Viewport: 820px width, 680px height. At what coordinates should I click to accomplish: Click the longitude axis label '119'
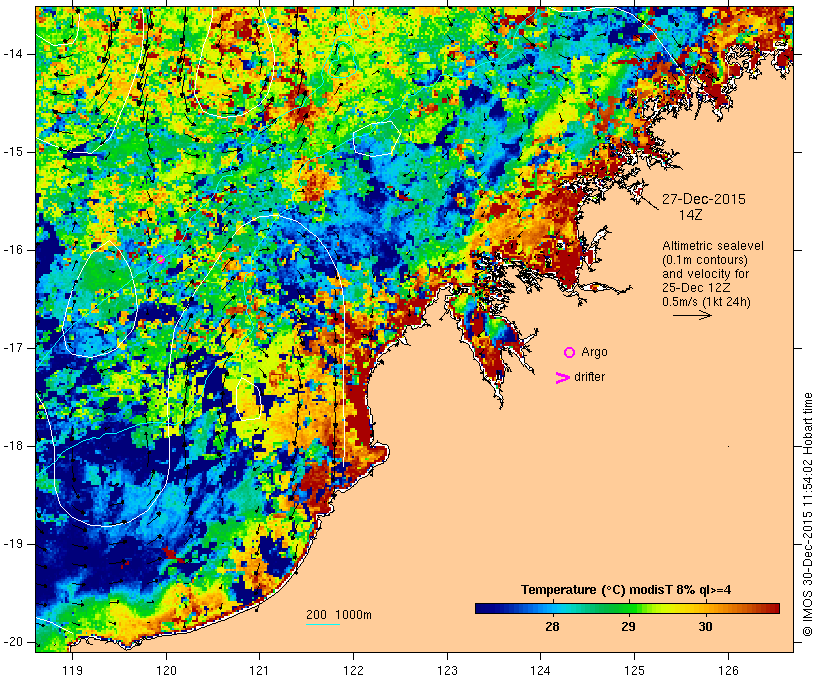72,671
